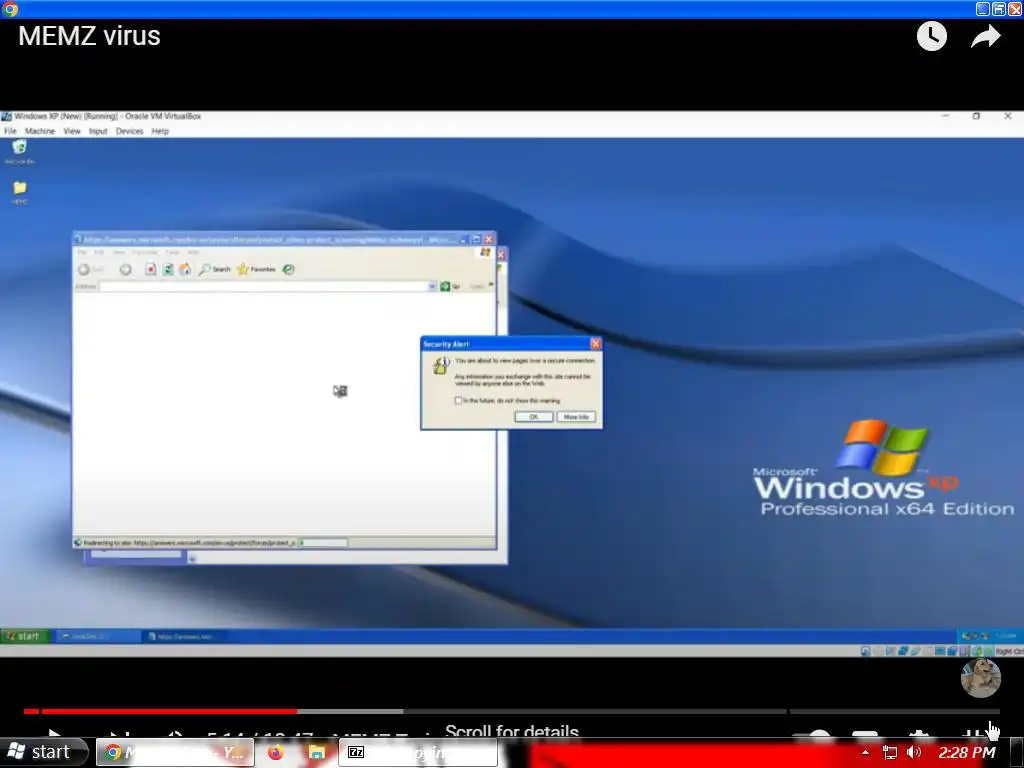Click the History icon after Favorites
The width and height of the screenshot is (1024, 768).
click(x=288, y=269)
